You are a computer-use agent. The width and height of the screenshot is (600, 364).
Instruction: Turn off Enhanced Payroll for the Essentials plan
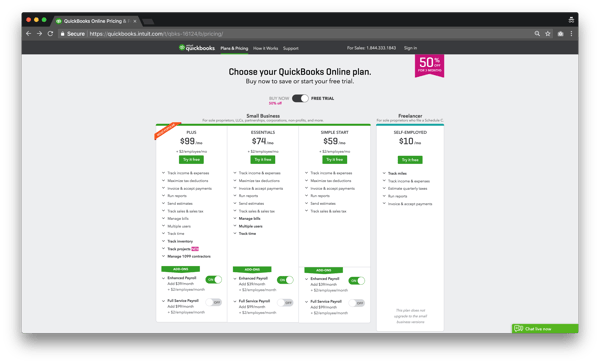click(x=285, y=280)
